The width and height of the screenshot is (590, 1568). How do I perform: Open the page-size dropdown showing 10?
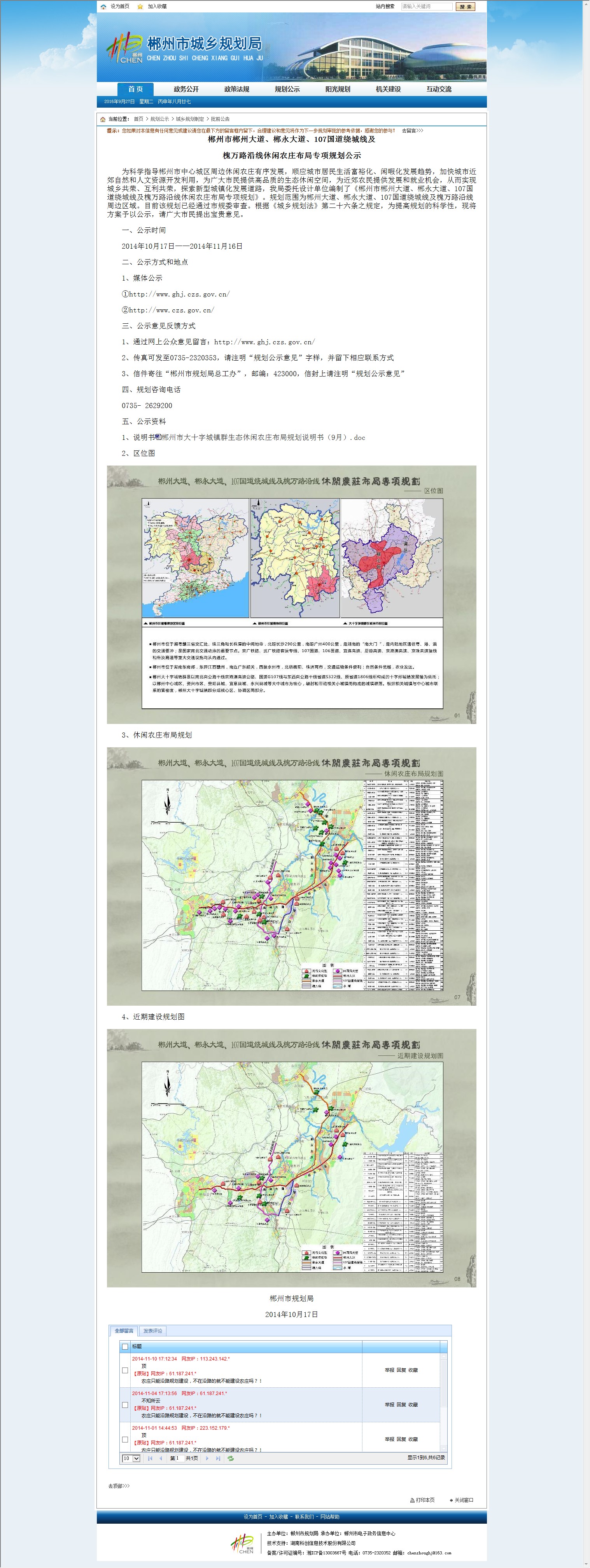(x=131, y=1458)
